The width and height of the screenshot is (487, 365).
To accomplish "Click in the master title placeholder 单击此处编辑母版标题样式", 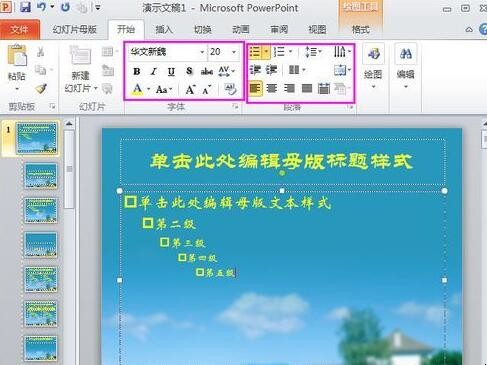I will pos(282,161).
